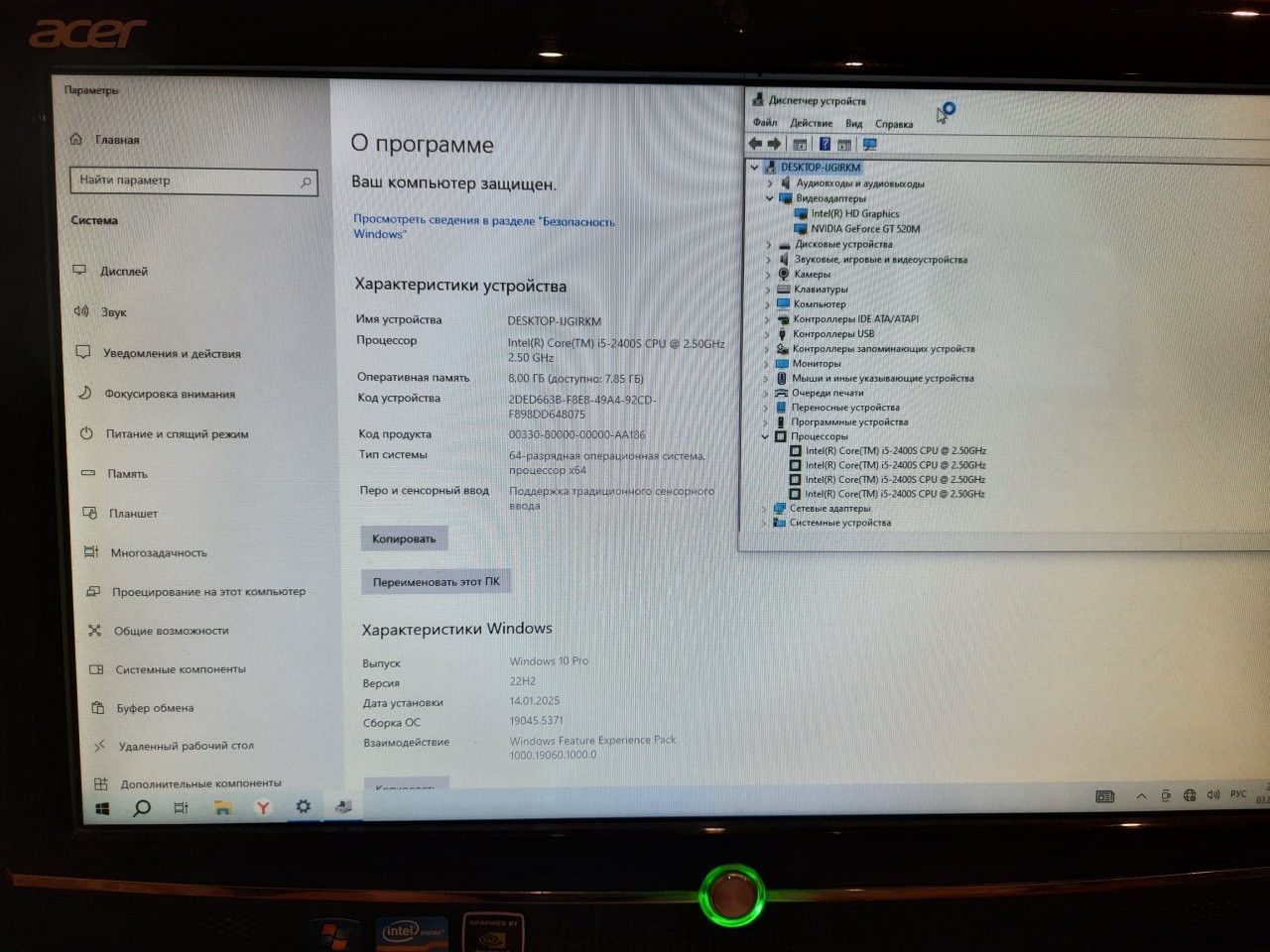Expand Контроллеры USB node arrow
Screen dimensions: 1270x952
click(x=767, y=334)
